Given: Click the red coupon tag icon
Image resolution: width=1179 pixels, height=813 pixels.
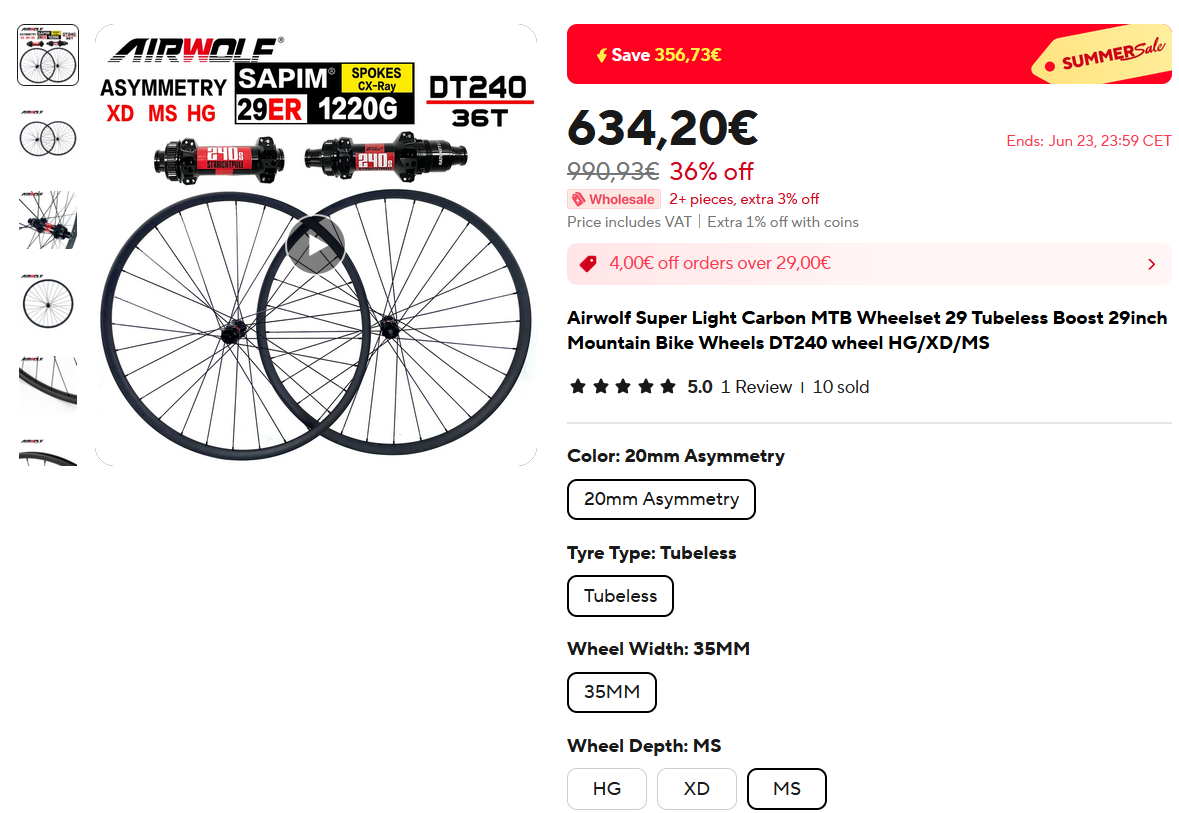Looking at the screenshot, I should point(588,264).
